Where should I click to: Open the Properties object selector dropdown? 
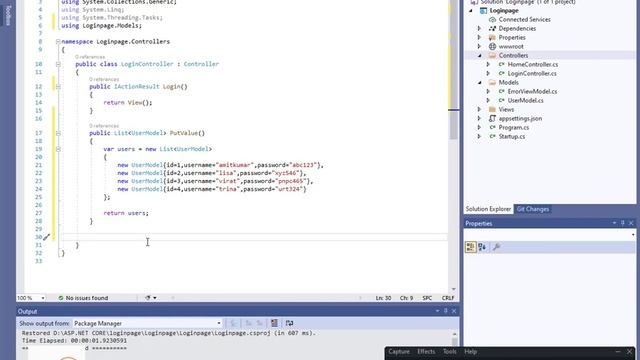tap(633, 235)
